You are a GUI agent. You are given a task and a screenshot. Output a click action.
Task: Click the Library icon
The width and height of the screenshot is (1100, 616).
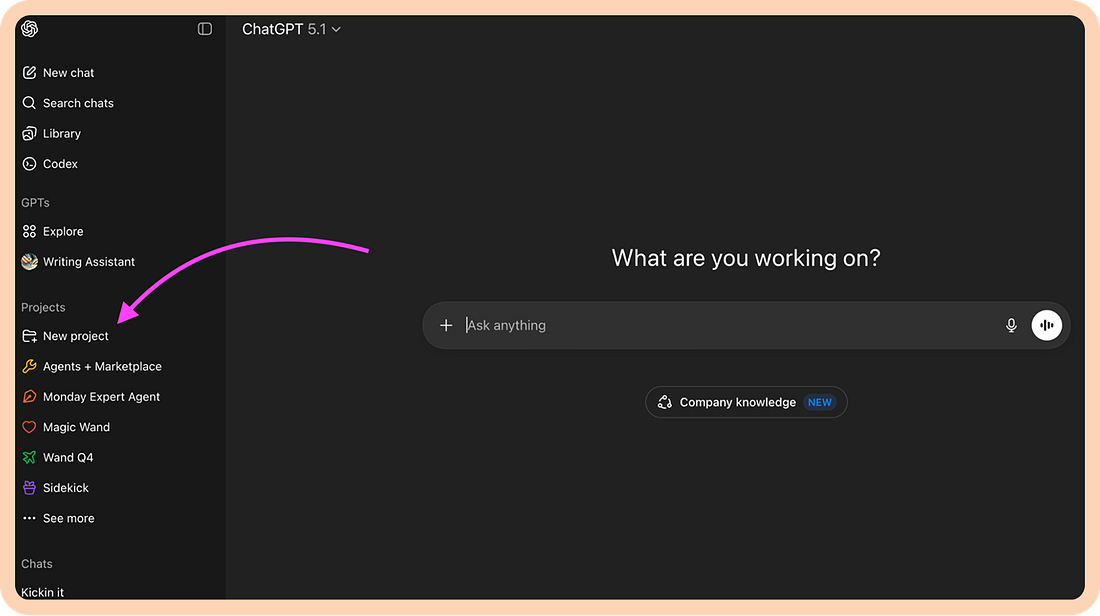(29, 133)
